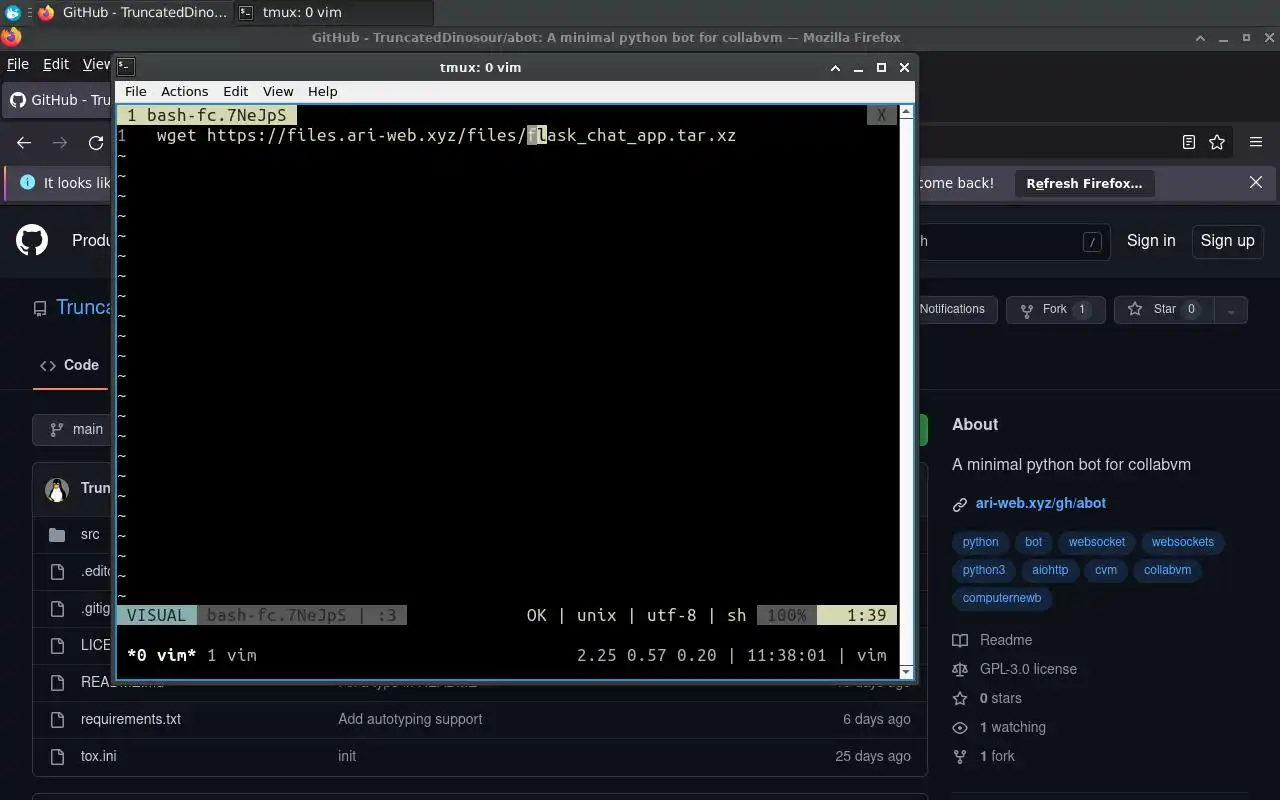Open the terminal's Edit menu
The height and width of the screenshot is (800, 1280).
point(235,91)
